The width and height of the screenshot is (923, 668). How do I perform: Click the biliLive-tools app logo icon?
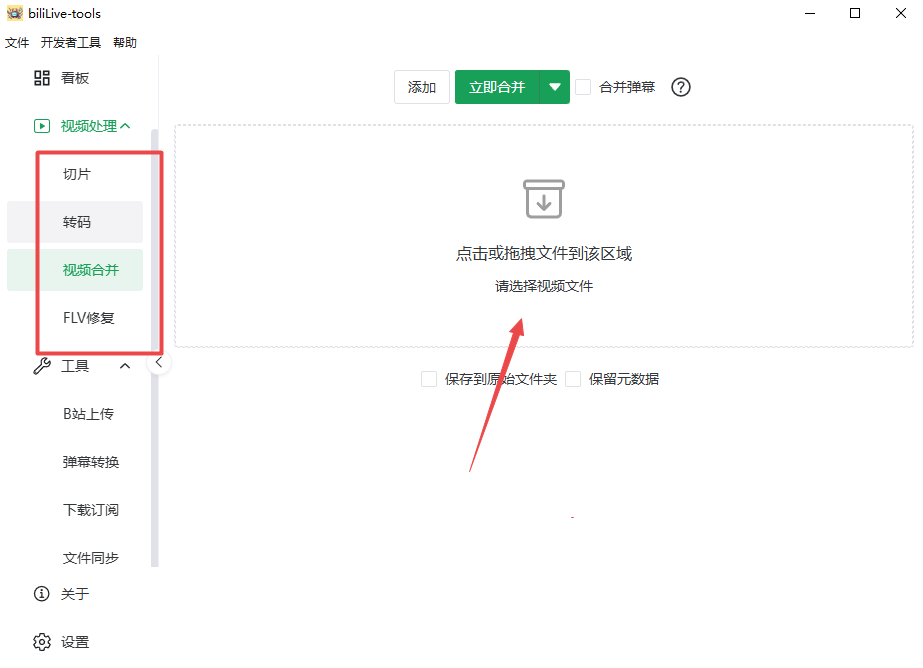[x=15, y=13]
